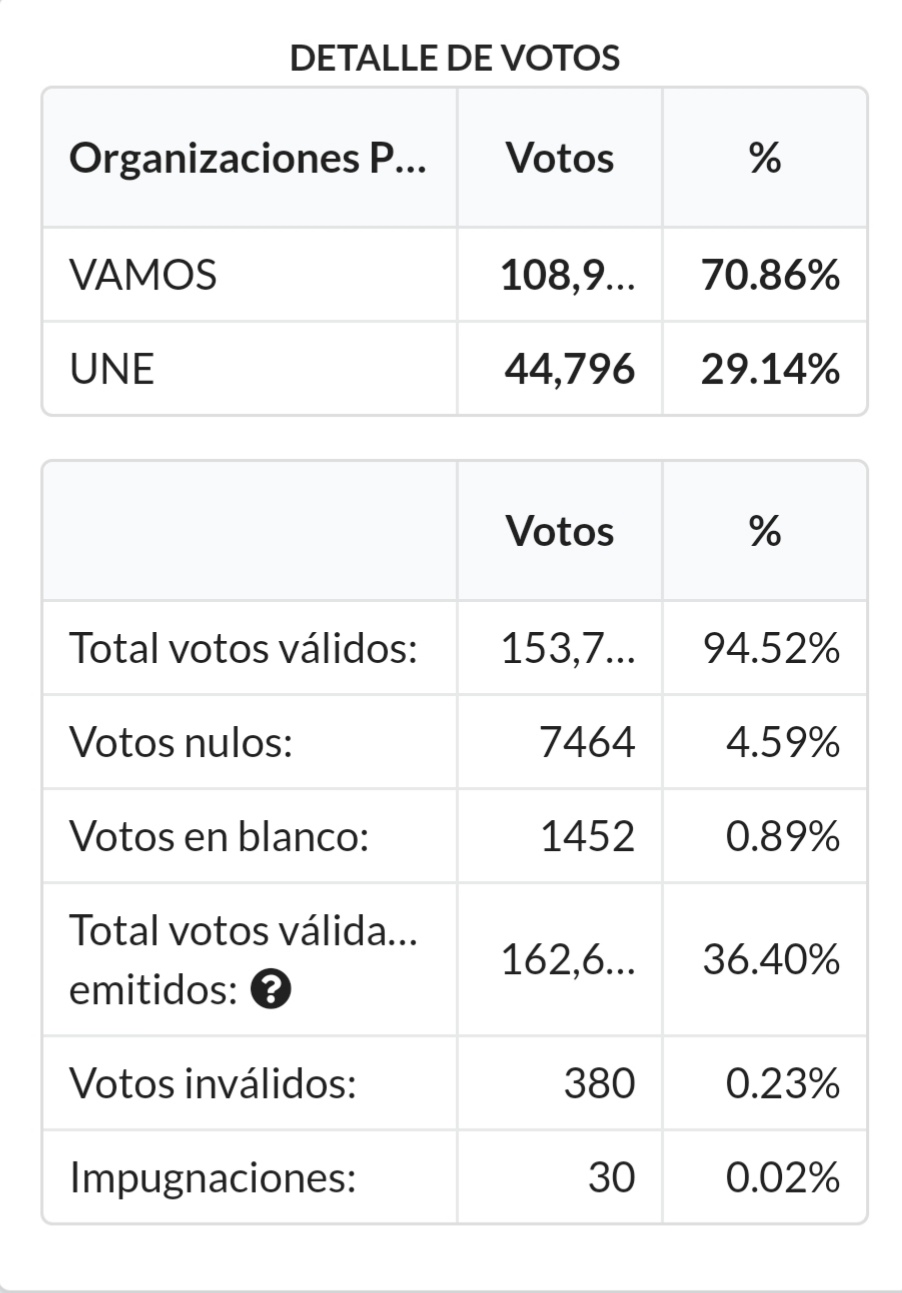Click the 70.86% VAMOS percentage cell
Viewport: 902px width, 1293px height.
pos(770,275)
